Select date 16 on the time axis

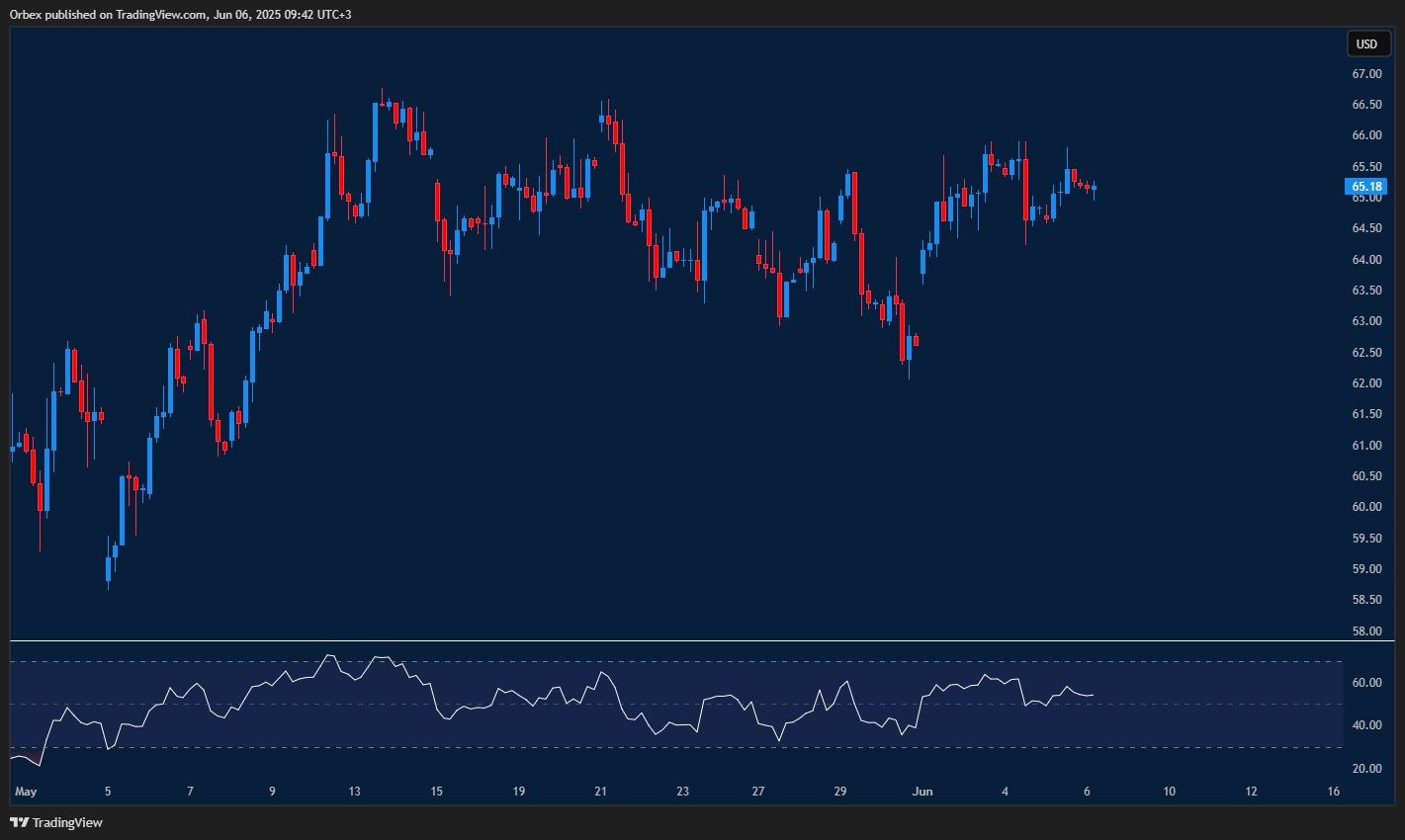1333,792
